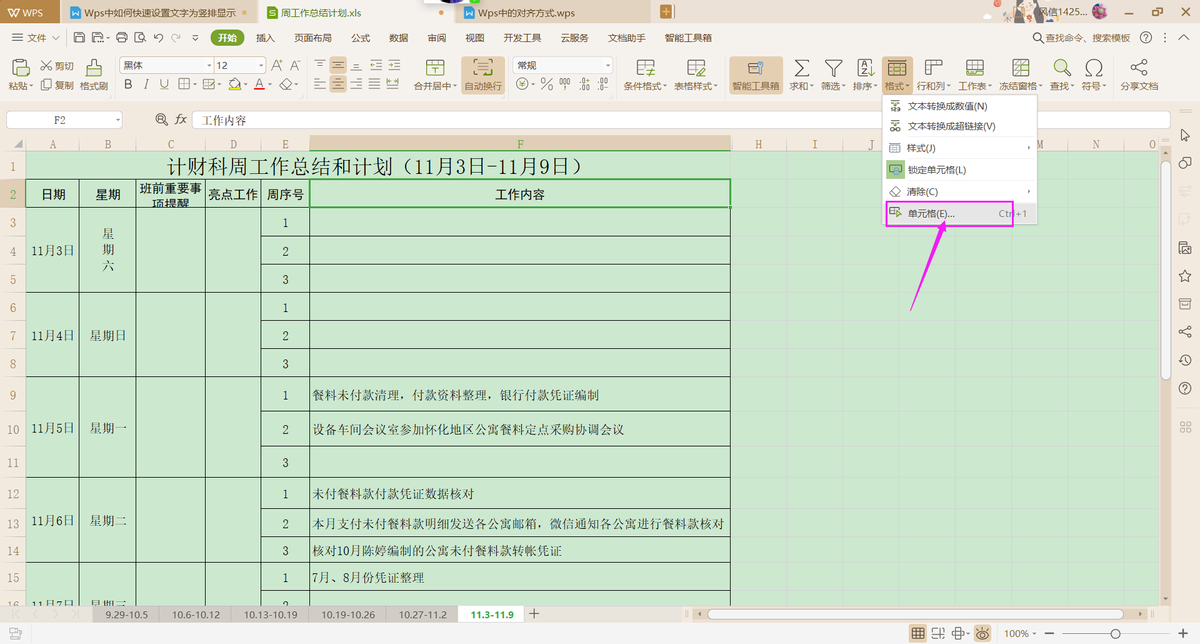Decrease font size with A- icon
Screen dimensions: 1200x644
coord(295,65)
